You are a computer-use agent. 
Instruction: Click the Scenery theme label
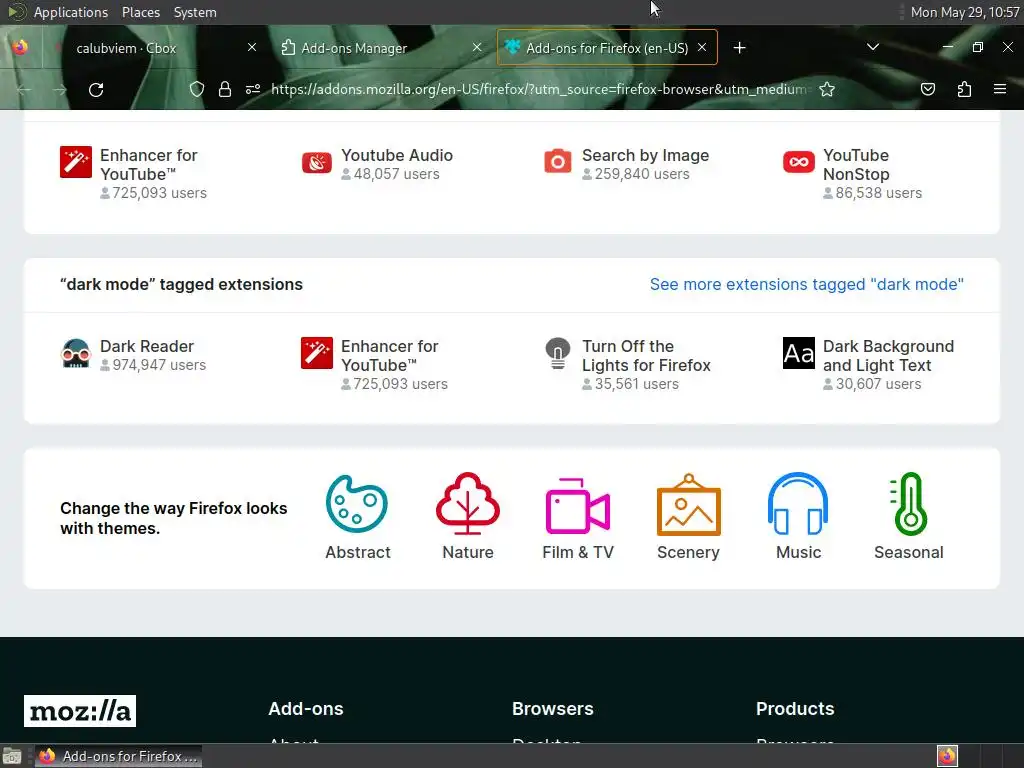688,552
